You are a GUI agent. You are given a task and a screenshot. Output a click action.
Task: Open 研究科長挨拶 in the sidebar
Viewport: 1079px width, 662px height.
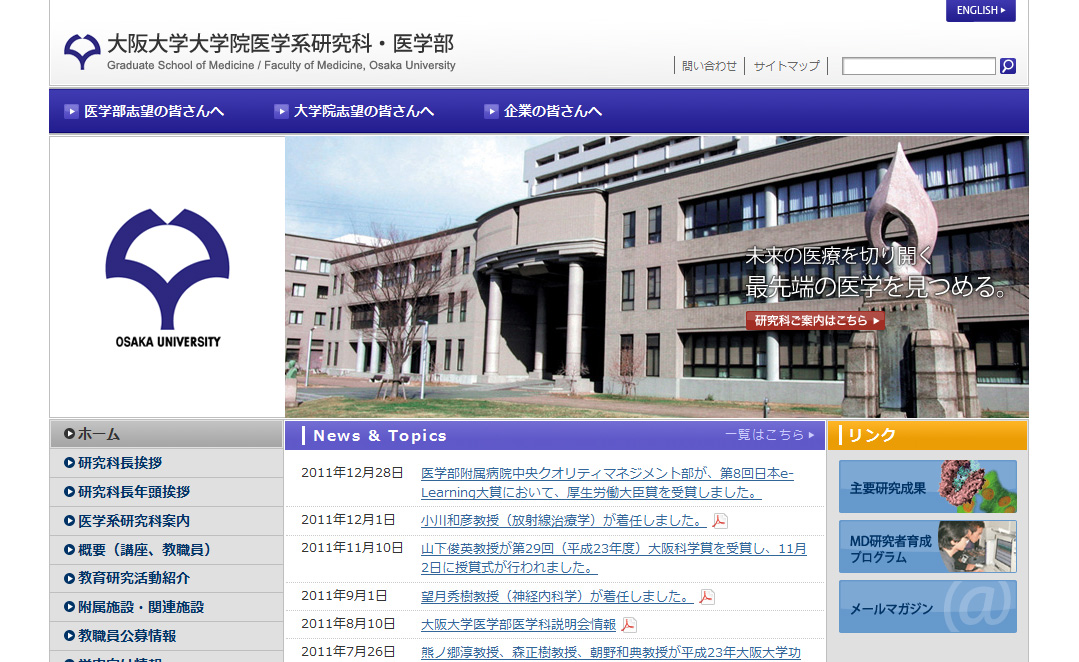coord(120,463)
